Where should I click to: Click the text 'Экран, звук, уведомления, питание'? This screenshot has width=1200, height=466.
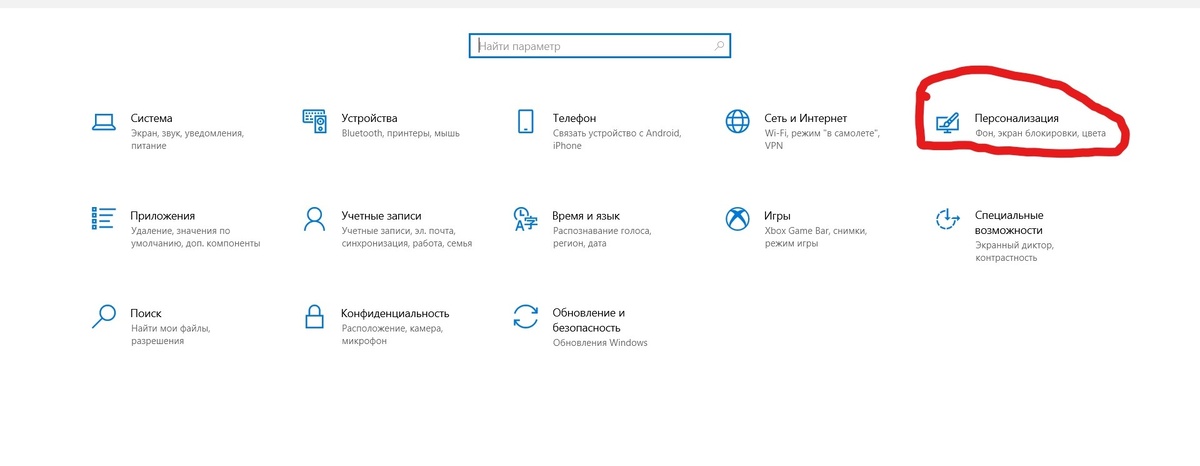tap(187, 139)
